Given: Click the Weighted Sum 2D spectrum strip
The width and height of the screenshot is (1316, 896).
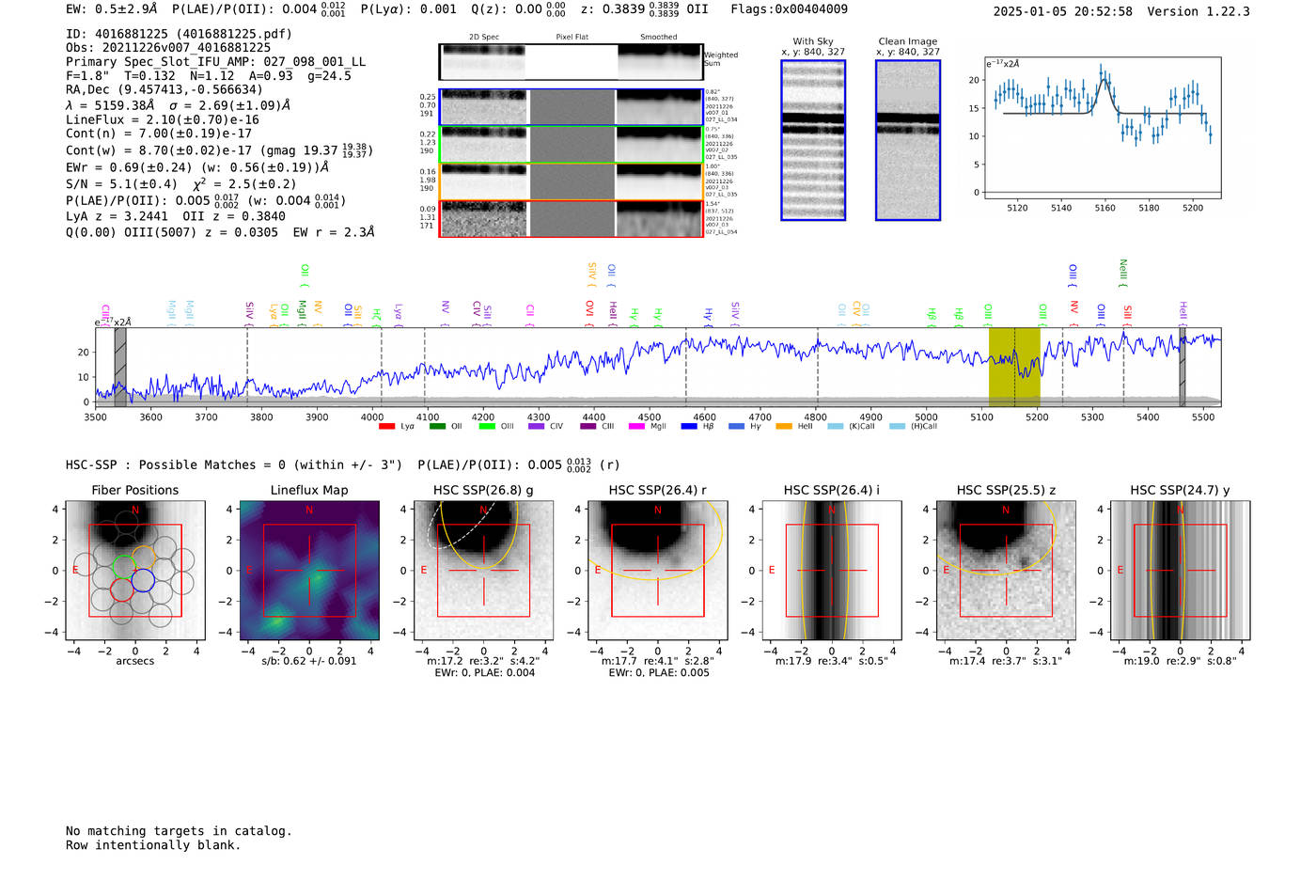Looking at the screenshot, I should [571, 62].
